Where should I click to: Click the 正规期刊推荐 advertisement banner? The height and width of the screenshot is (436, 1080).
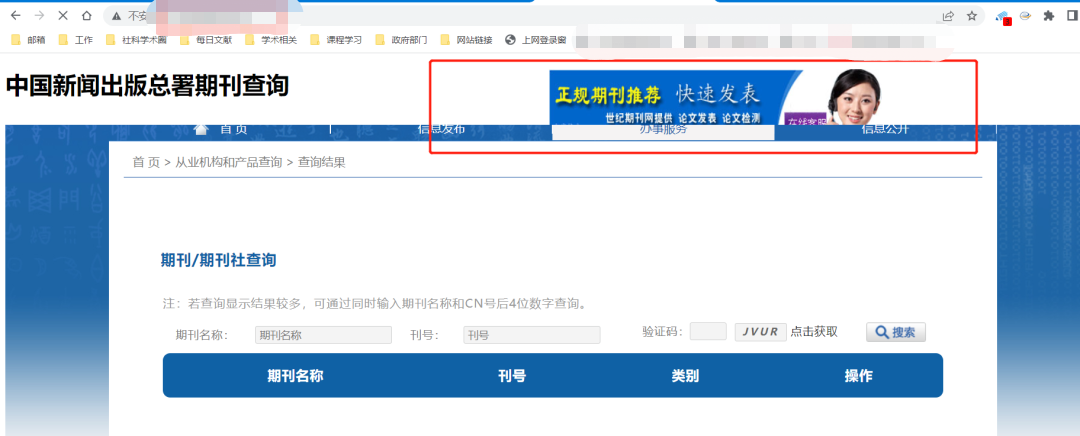(716, 97)
